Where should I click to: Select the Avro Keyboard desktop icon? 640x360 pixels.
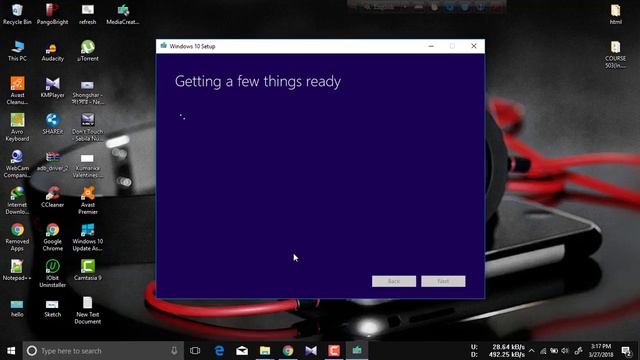pos(17,127)
